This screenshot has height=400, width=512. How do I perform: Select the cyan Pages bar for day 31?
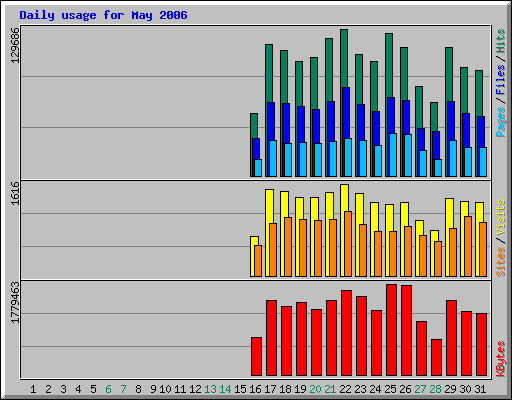click(x=483, y=162)
